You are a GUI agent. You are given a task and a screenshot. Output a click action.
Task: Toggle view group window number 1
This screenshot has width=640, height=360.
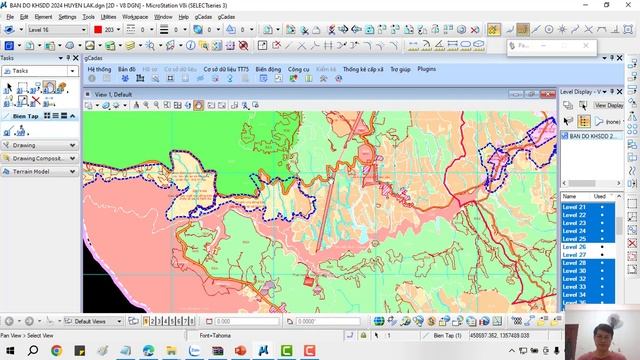pyautogui.click(x=146, y=321)
